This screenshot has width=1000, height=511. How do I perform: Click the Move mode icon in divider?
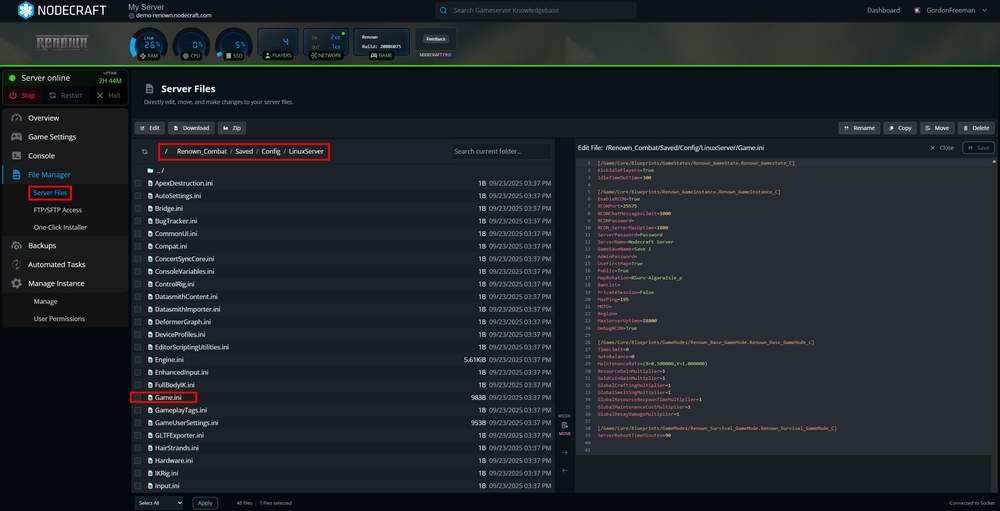point(564,426)
